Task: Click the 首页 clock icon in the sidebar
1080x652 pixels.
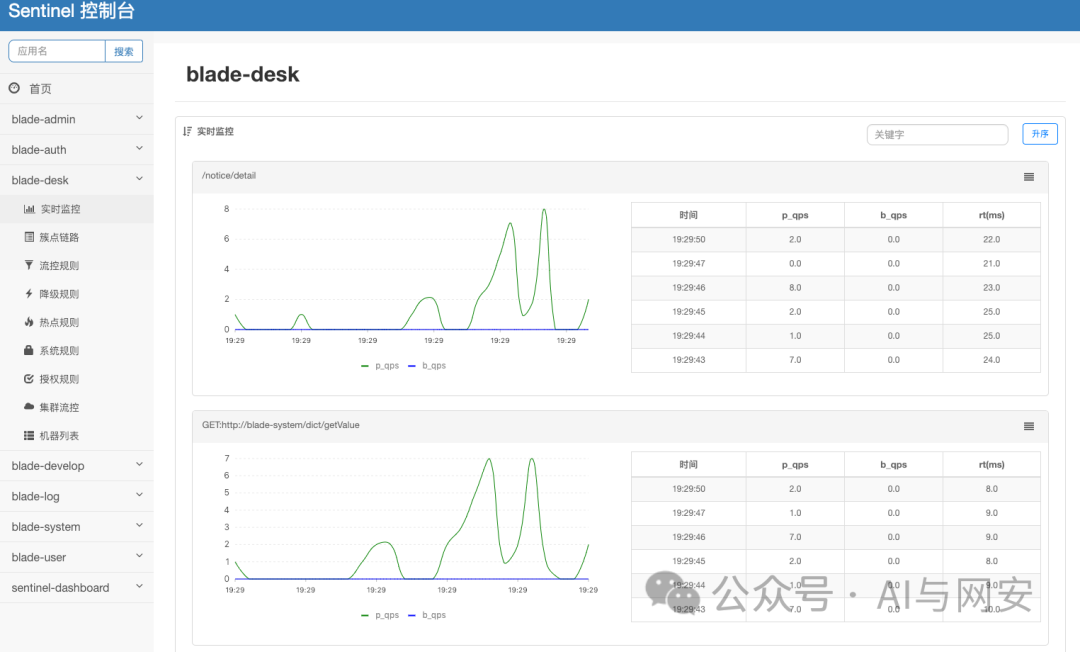Action: pos(14,88)
